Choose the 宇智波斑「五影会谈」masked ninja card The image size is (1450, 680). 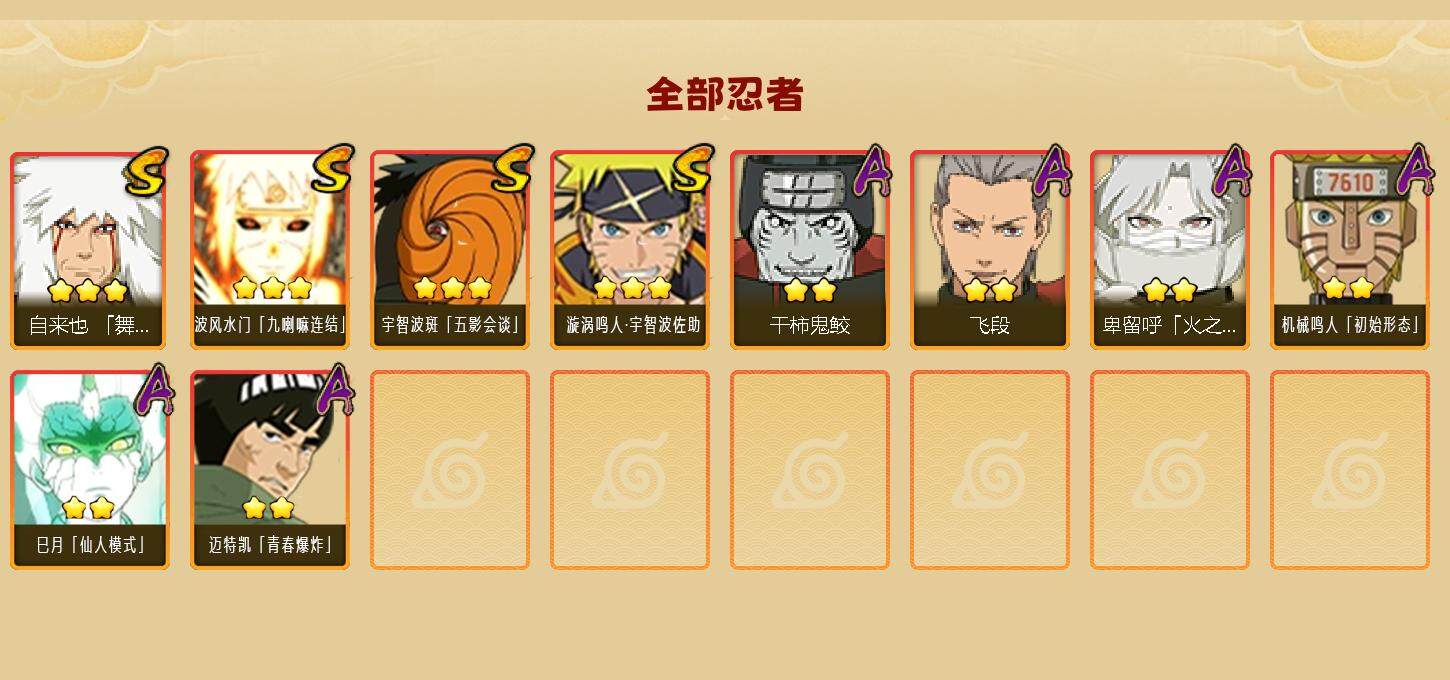(450, 250)
